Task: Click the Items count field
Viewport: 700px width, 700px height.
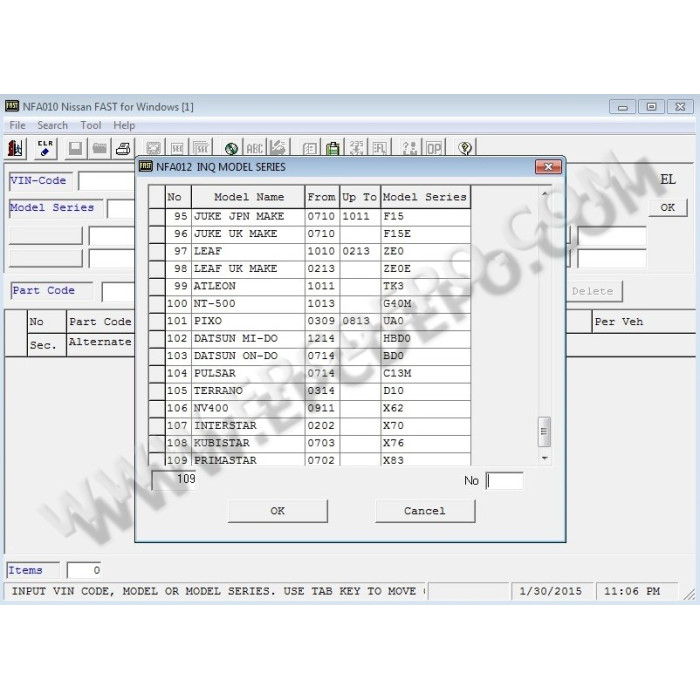Action: [84, 571]
